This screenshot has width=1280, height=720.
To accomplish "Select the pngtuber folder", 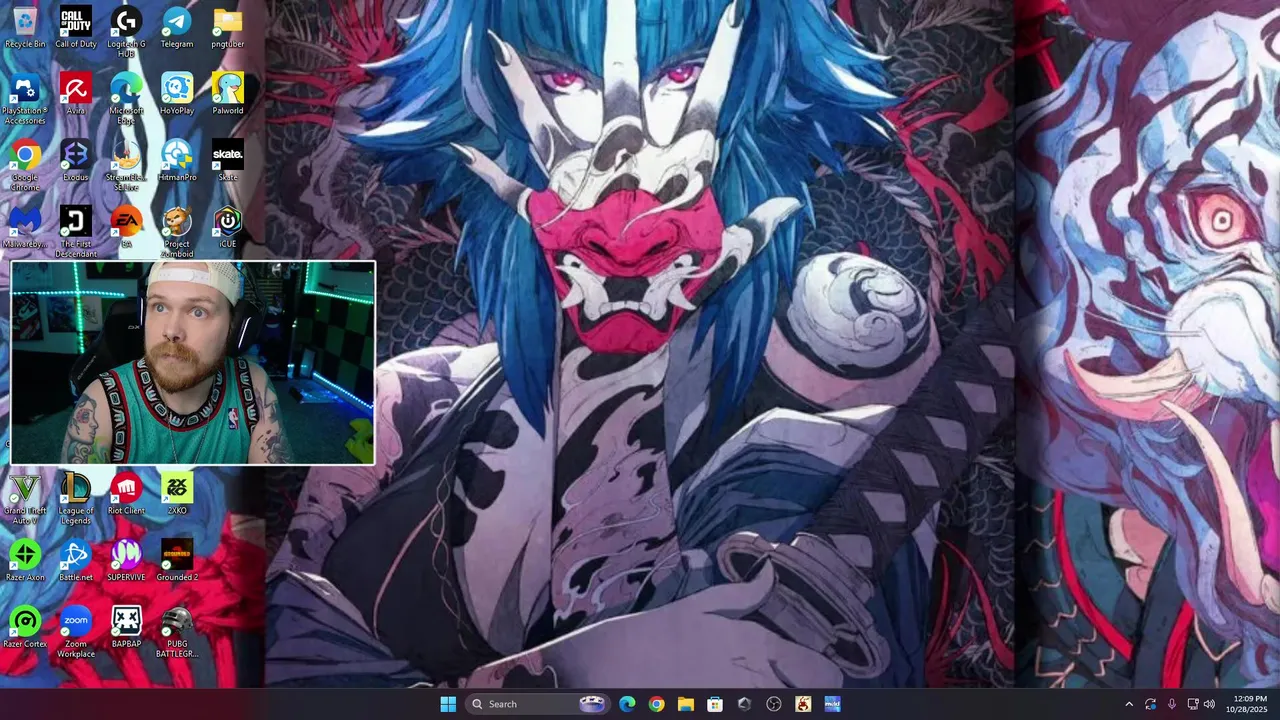I will tap(228, 27).
